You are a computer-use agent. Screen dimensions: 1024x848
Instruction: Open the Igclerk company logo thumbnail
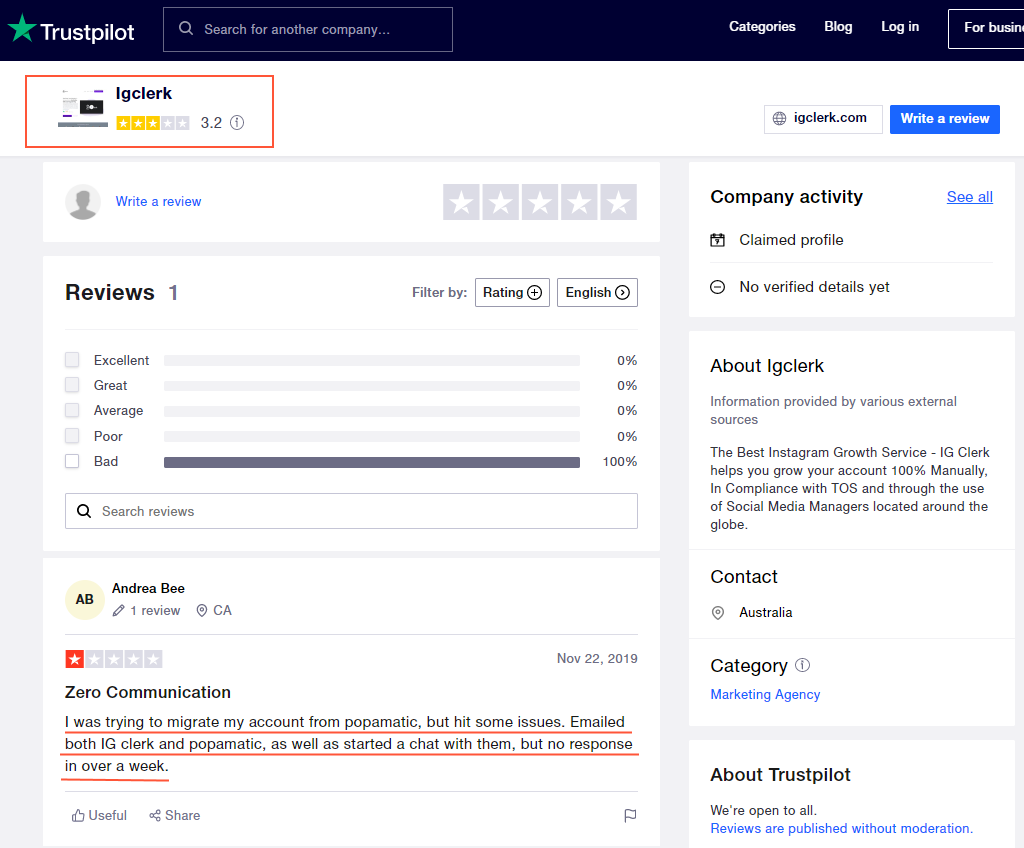[83, 108]
